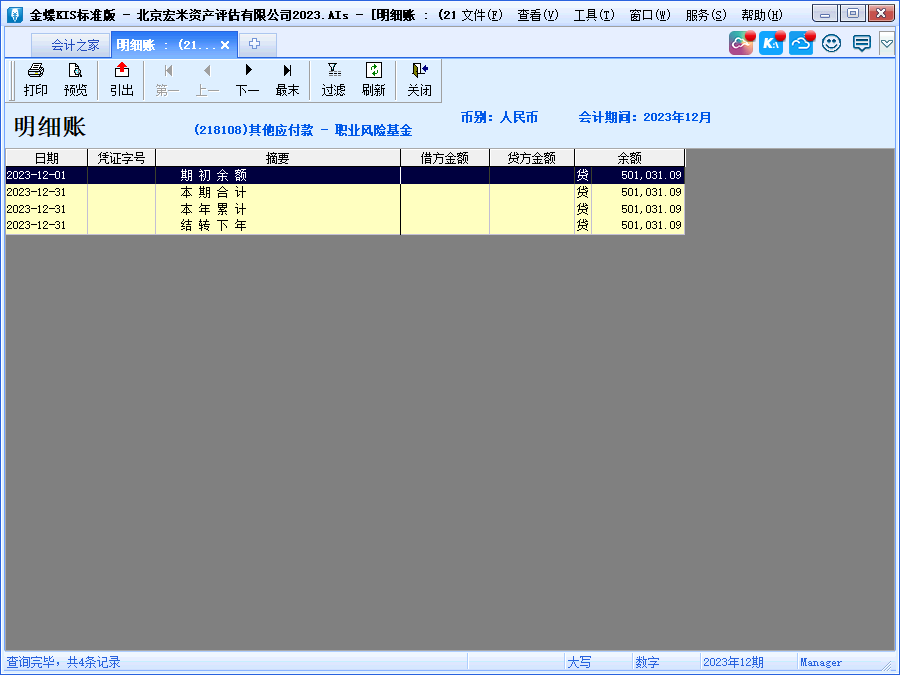Click the blue KA icon
Screen dimensions: 900x675
click(771, 44)
